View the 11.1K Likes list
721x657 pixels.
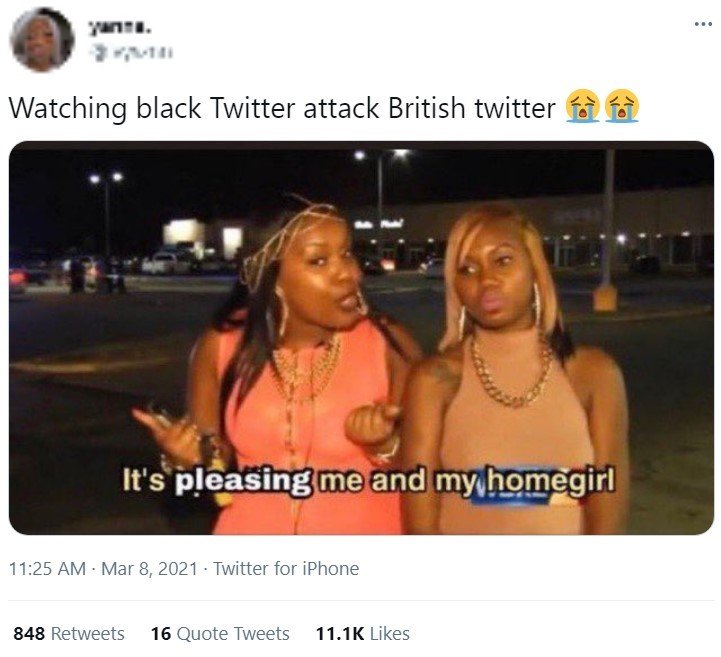362,634
